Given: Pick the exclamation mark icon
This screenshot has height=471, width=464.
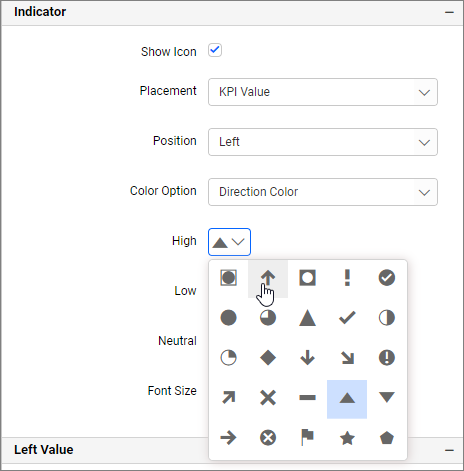Looking at the screenshot, I should (347, 278).
